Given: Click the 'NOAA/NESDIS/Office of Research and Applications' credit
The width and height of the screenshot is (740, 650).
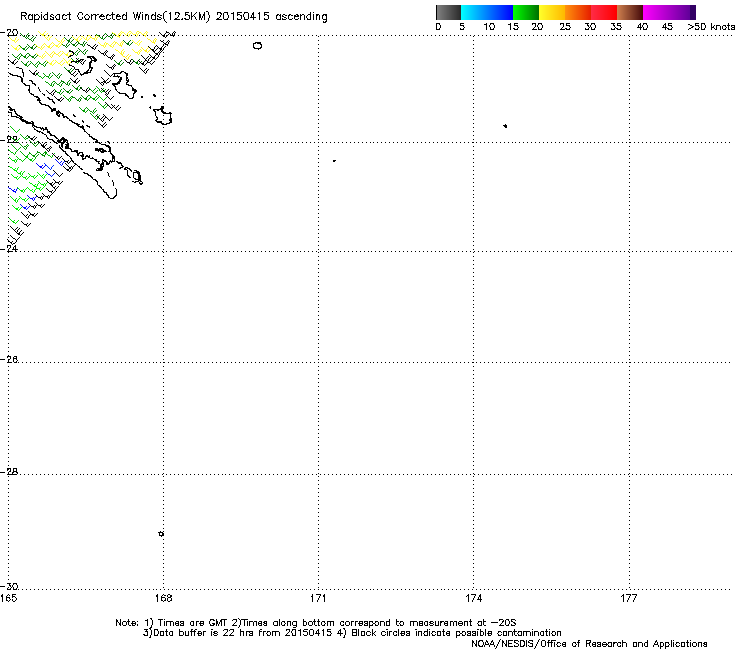Looking at the screenshot, I should coord(589,644).
